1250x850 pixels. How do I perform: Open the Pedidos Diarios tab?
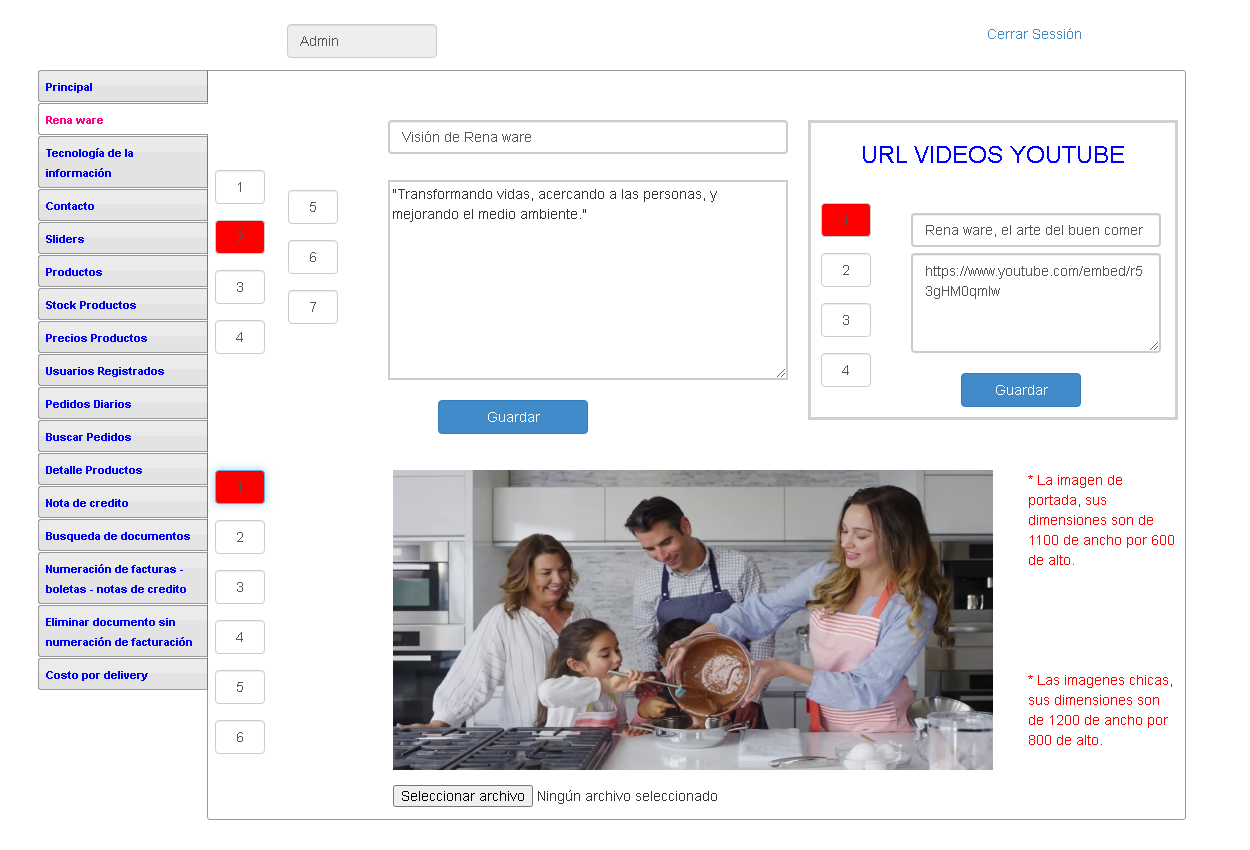pyautogui.click(x=88, y=404)
